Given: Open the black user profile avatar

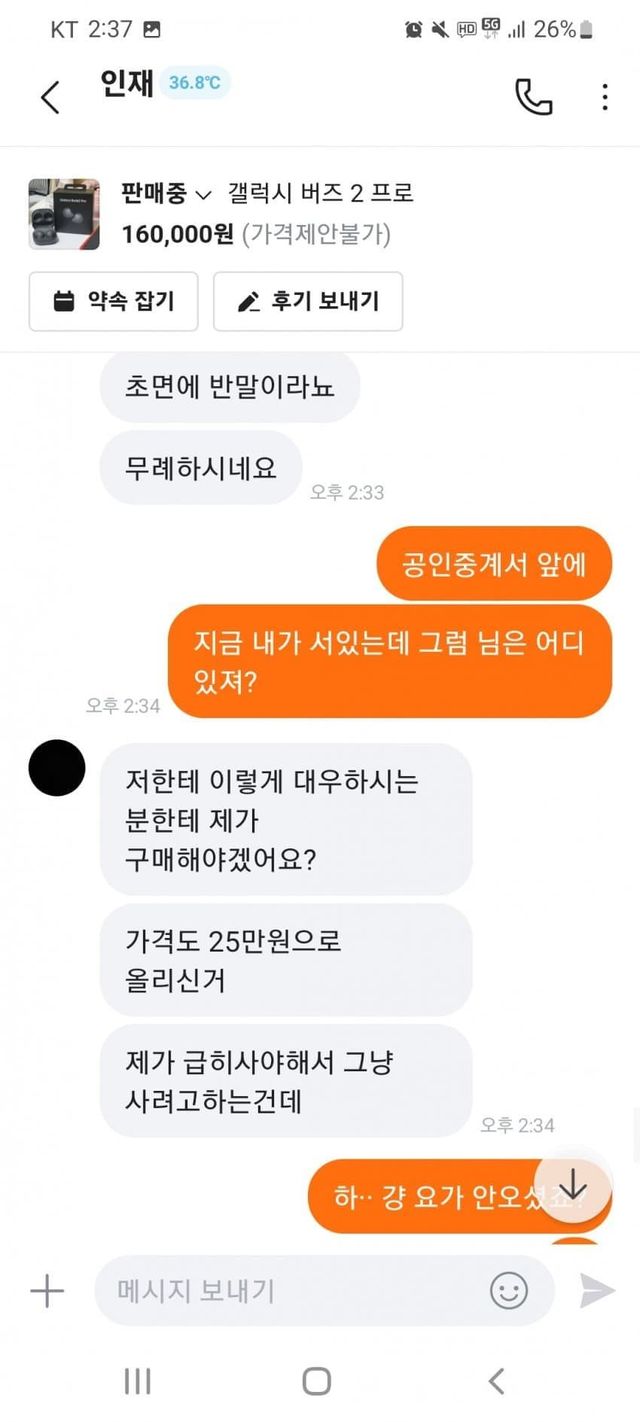Looking at the screenshot, I should click(x=57, y=768).
